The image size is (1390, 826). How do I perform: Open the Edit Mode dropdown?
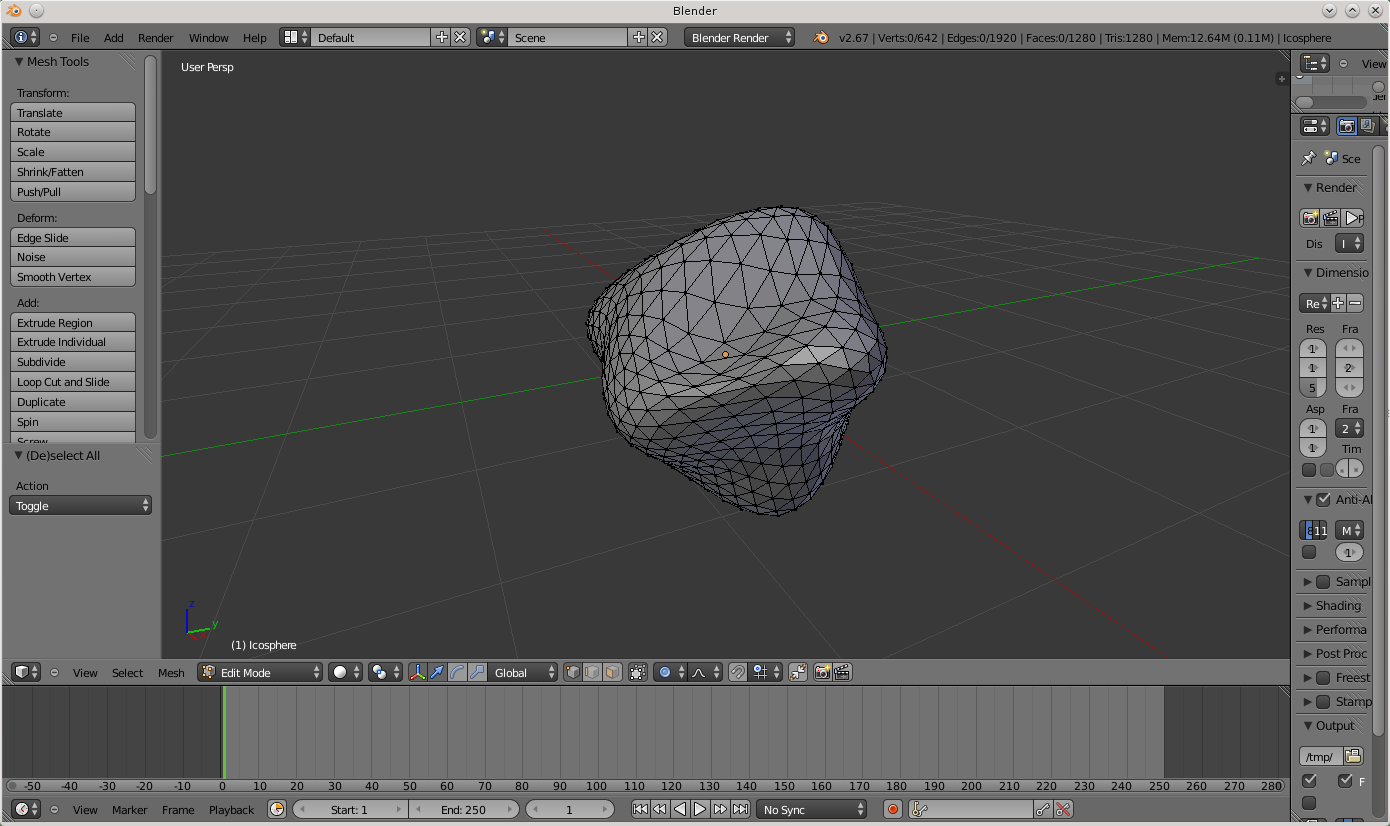[x=261, y=673]
